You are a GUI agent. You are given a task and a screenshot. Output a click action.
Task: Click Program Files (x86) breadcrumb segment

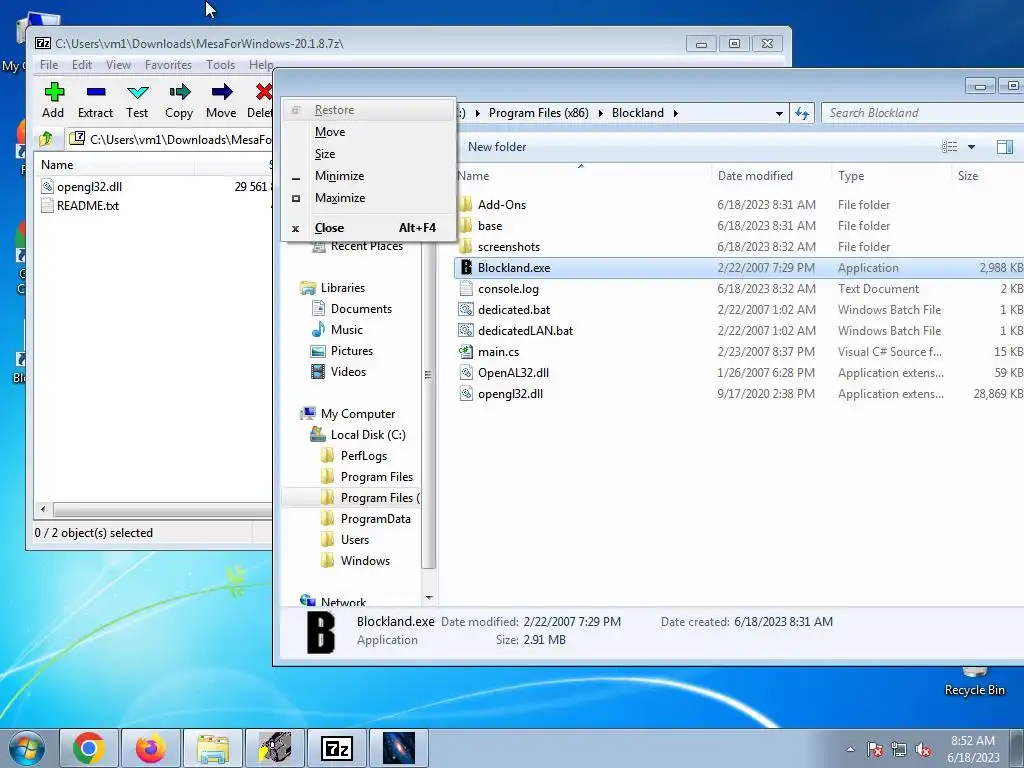(538, 113)
